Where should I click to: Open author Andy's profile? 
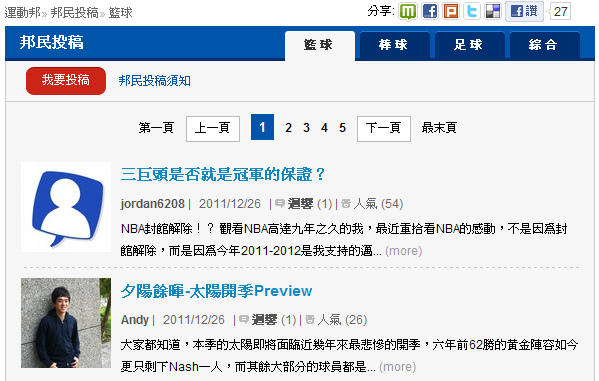pyautogui.click(x=134, y=319)
